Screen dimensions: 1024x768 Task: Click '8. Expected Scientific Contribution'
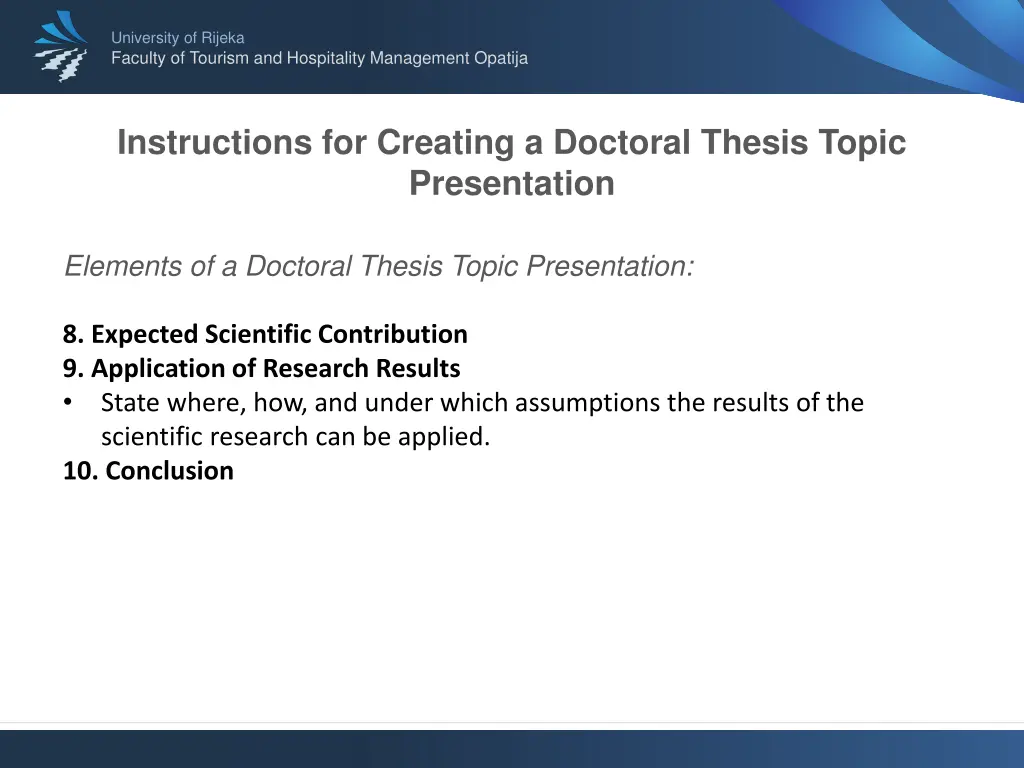(265, 334)
